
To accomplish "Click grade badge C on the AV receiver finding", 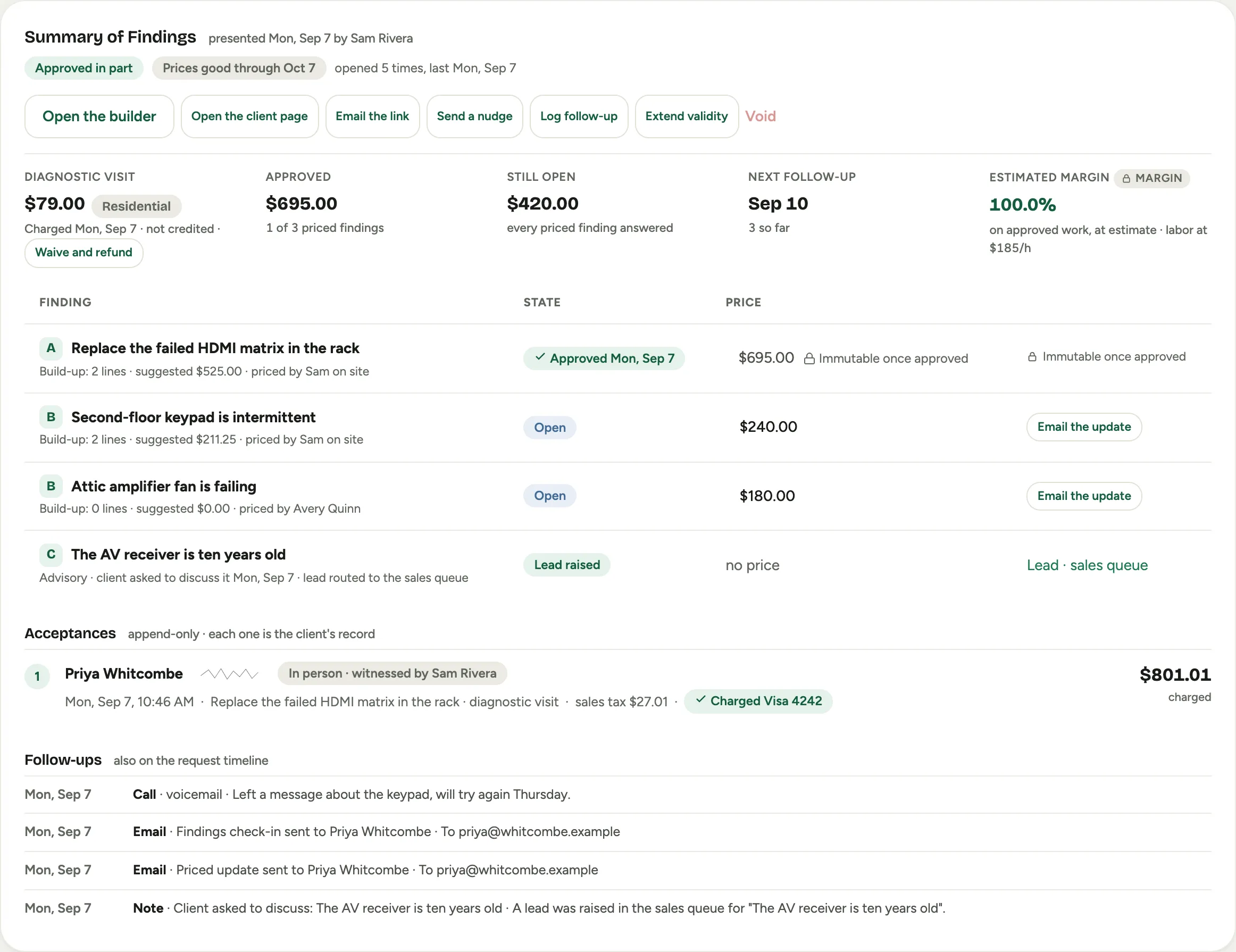I will [x=51, y=554].
